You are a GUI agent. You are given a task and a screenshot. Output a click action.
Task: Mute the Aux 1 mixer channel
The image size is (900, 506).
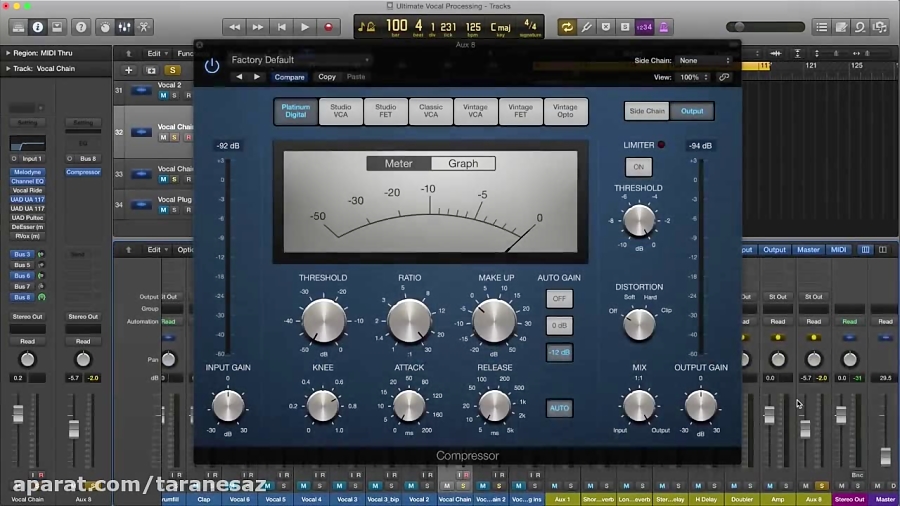[x=554, y=486]
